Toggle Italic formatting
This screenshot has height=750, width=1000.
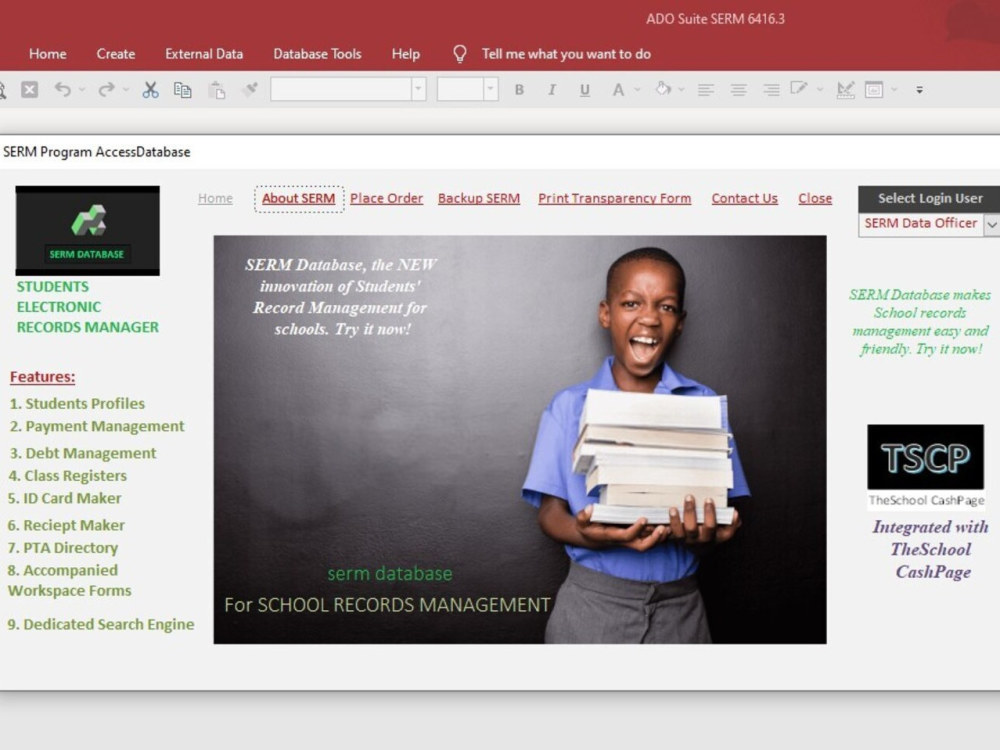point(552,90)
